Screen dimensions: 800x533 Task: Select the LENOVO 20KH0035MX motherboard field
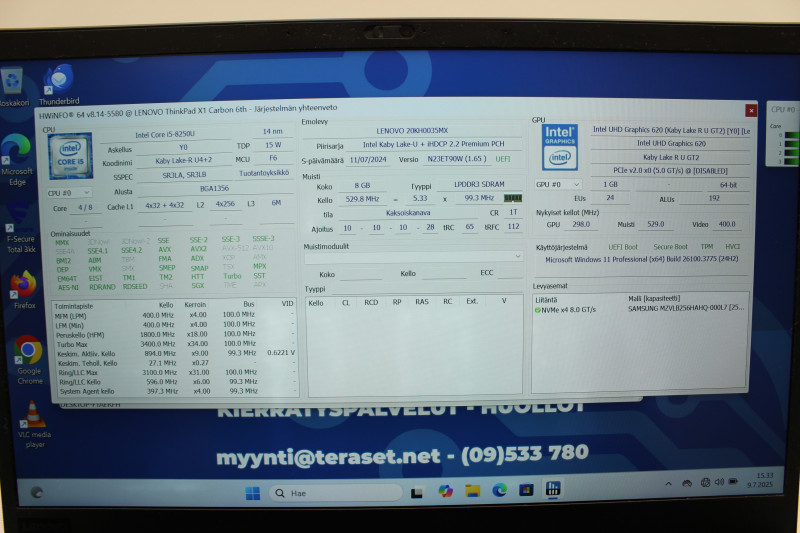(412, 131)
